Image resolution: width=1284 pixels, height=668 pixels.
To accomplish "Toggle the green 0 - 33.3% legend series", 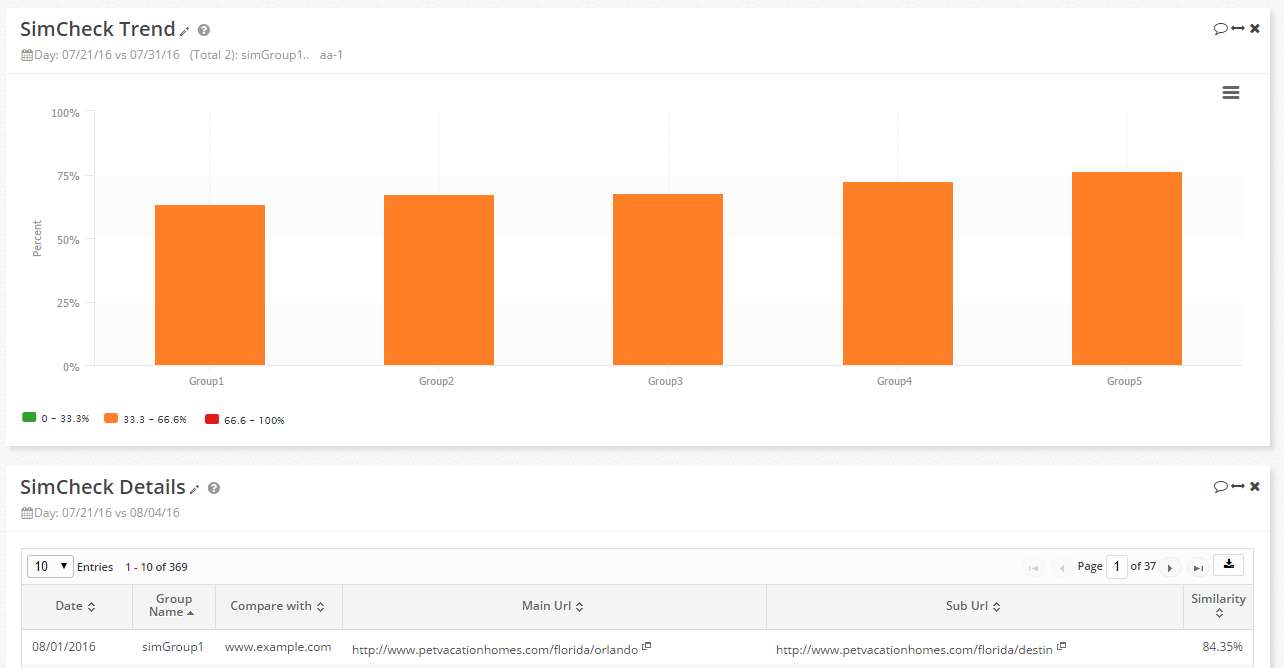I will coord(56,418).
